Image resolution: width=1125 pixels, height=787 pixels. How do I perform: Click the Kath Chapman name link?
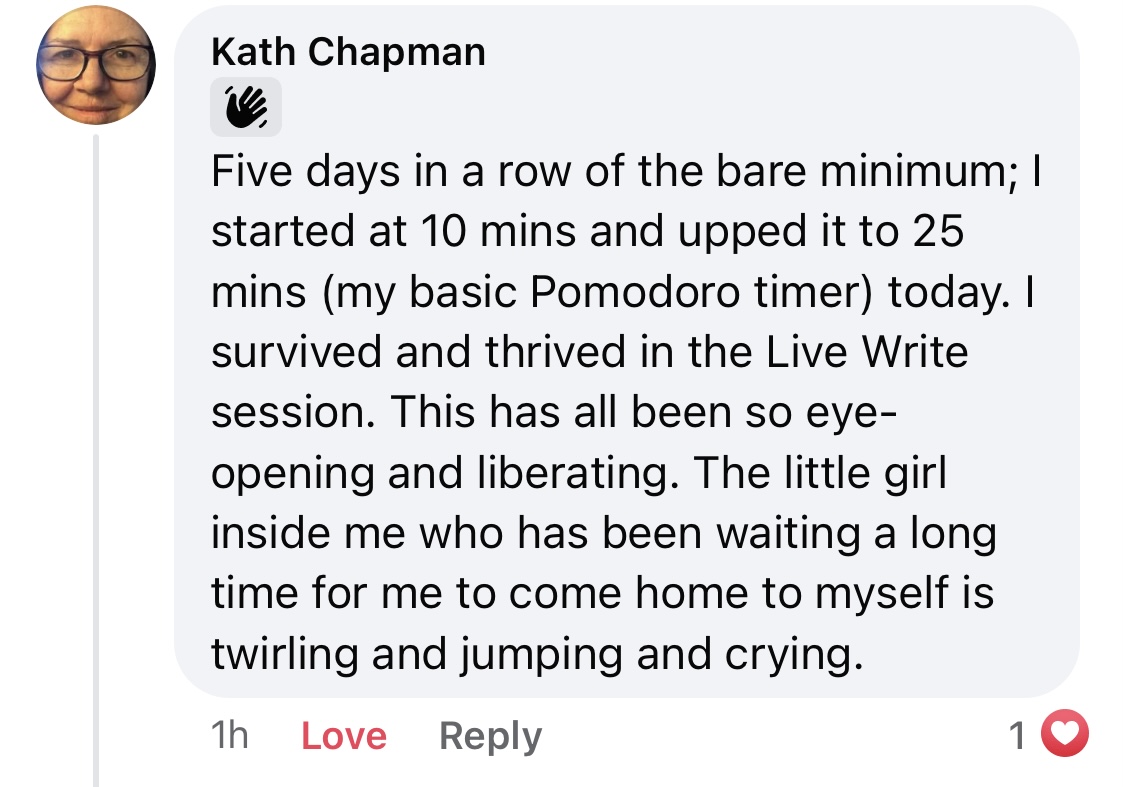coord(348,52)
